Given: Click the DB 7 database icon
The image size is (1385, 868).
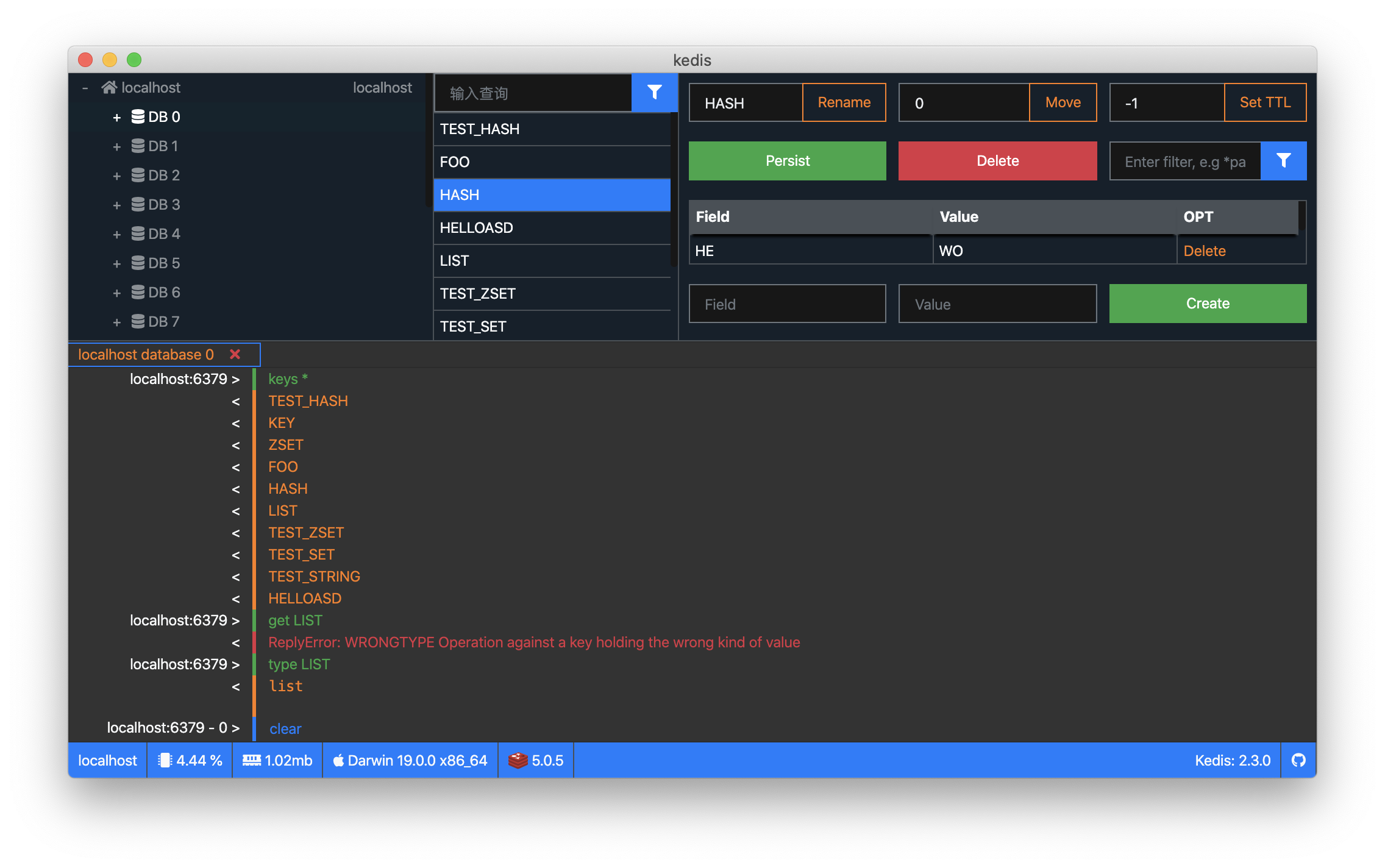Looking at the screenshot, I should coord(138,322).
